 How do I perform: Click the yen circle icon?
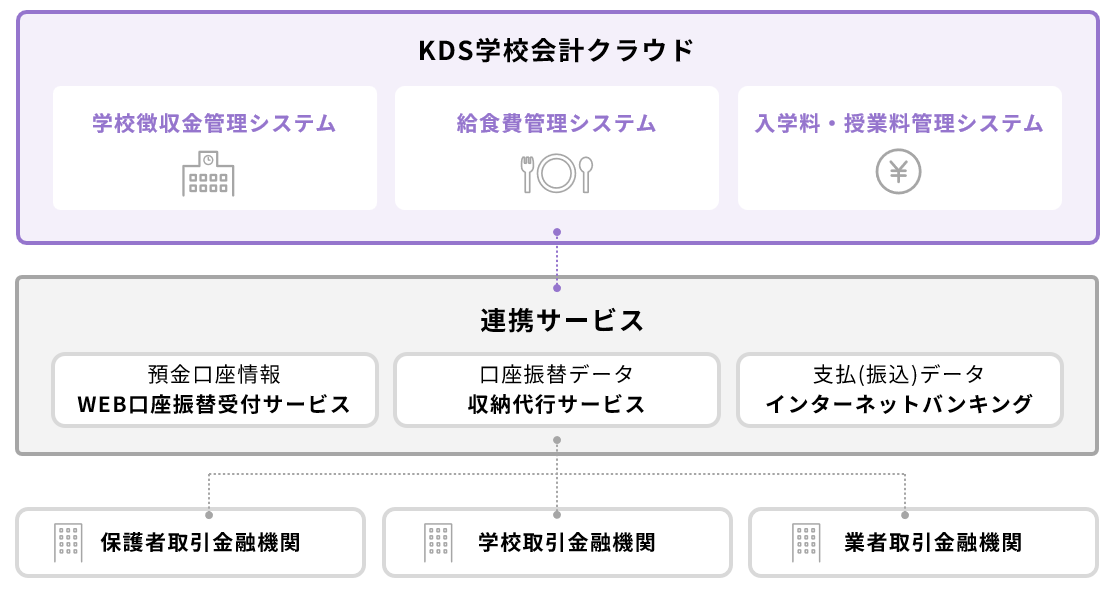(x=898, y=174)
